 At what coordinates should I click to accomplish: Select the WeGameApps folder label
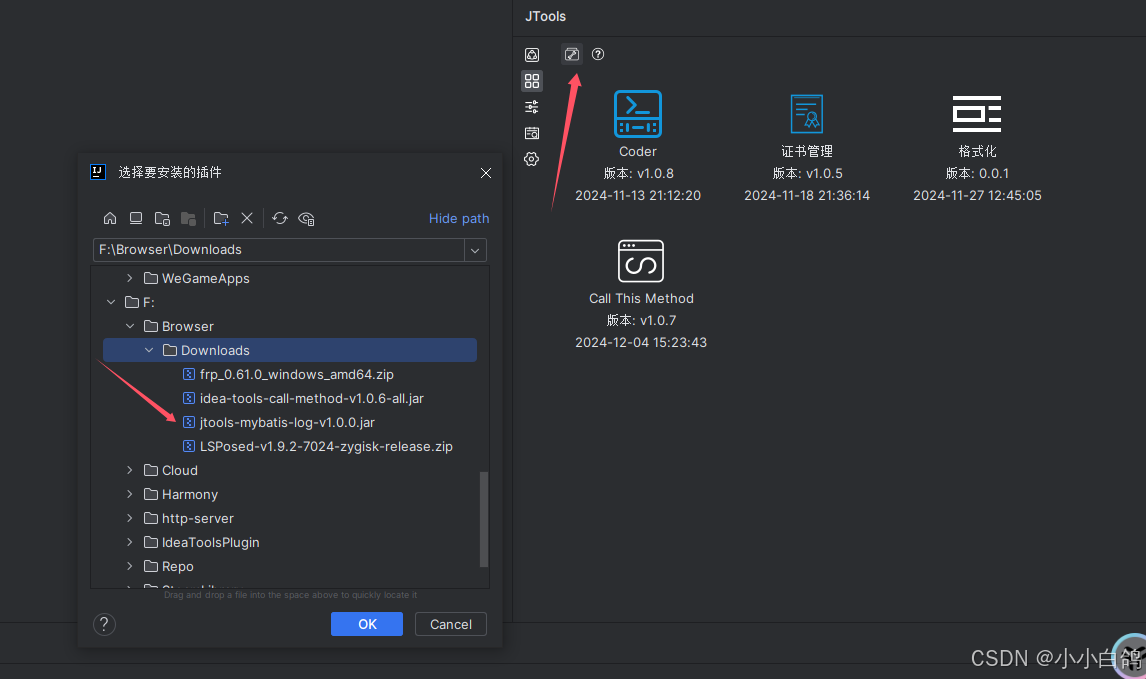[x=205, y=278]
